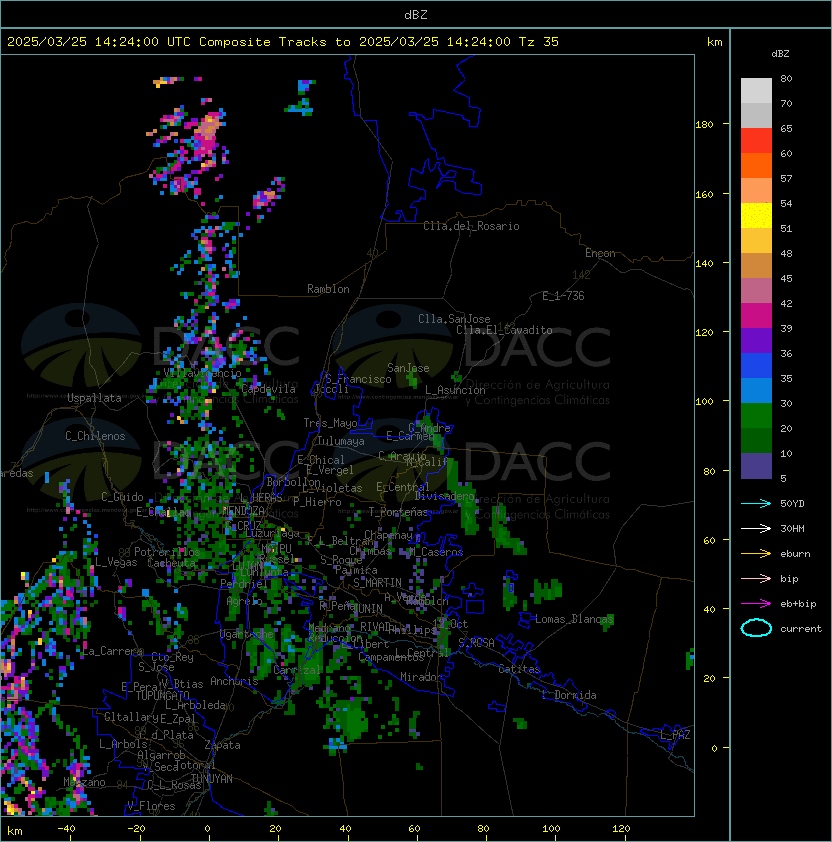Click the legend label 'eburn'
Image resolution: width=832 pixels, height=842 pixels.
coord(795,554)
